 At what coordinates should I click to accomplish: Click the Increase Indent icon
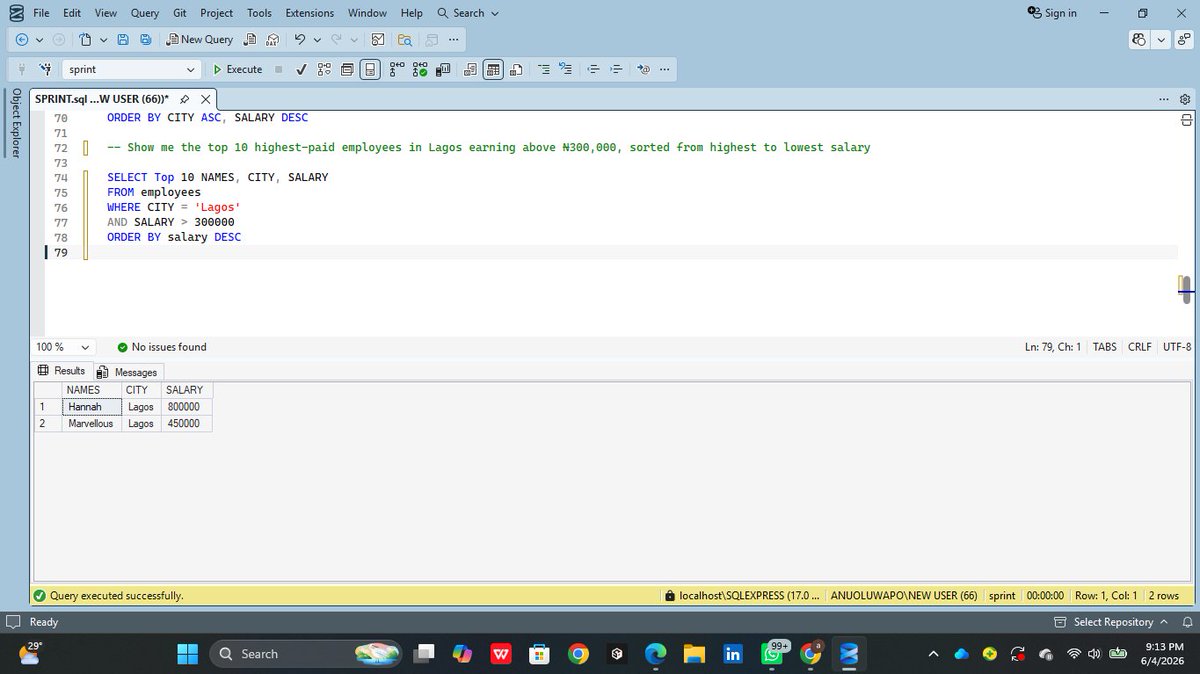click(x=616, y=70)
